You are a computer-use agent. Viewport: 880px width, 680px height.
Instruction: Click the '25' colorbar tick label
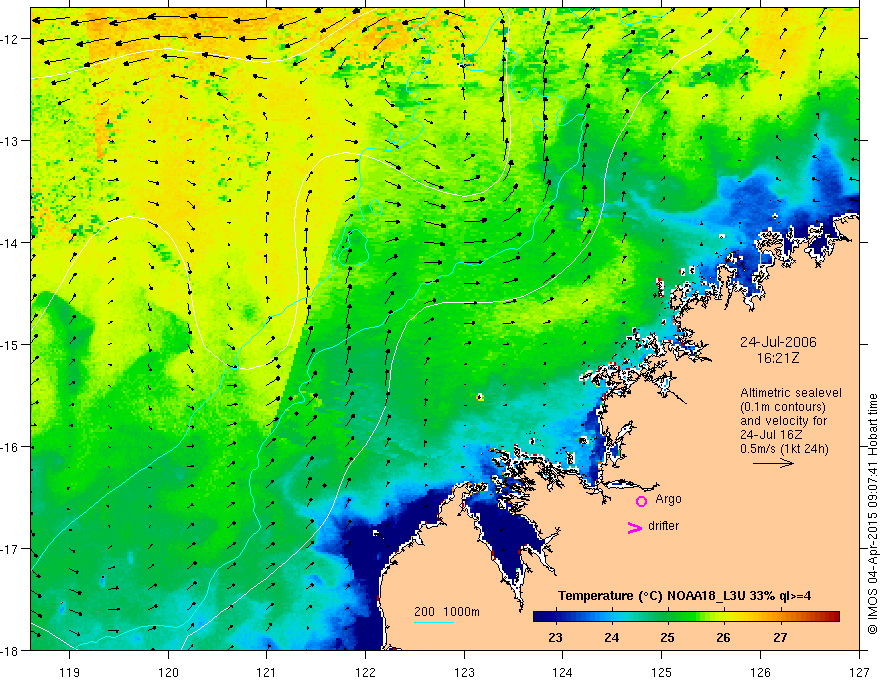pos(667,637)
